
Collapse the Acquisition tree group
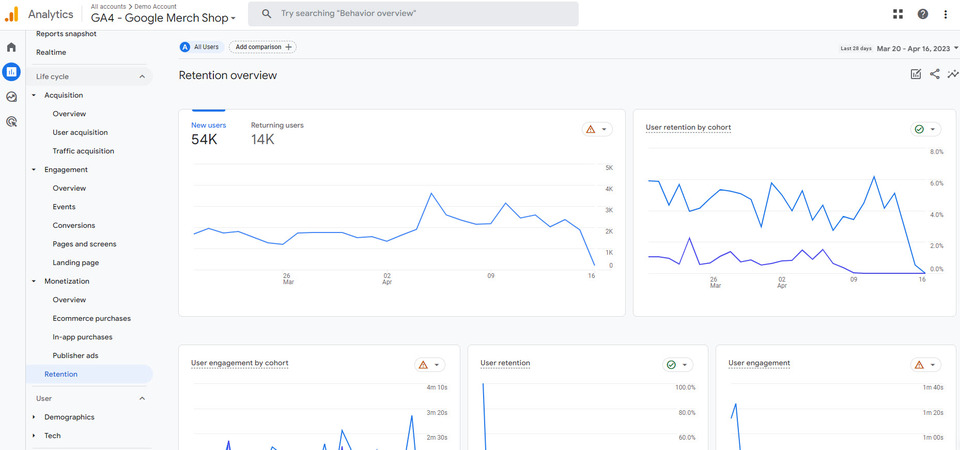point(34,95)
